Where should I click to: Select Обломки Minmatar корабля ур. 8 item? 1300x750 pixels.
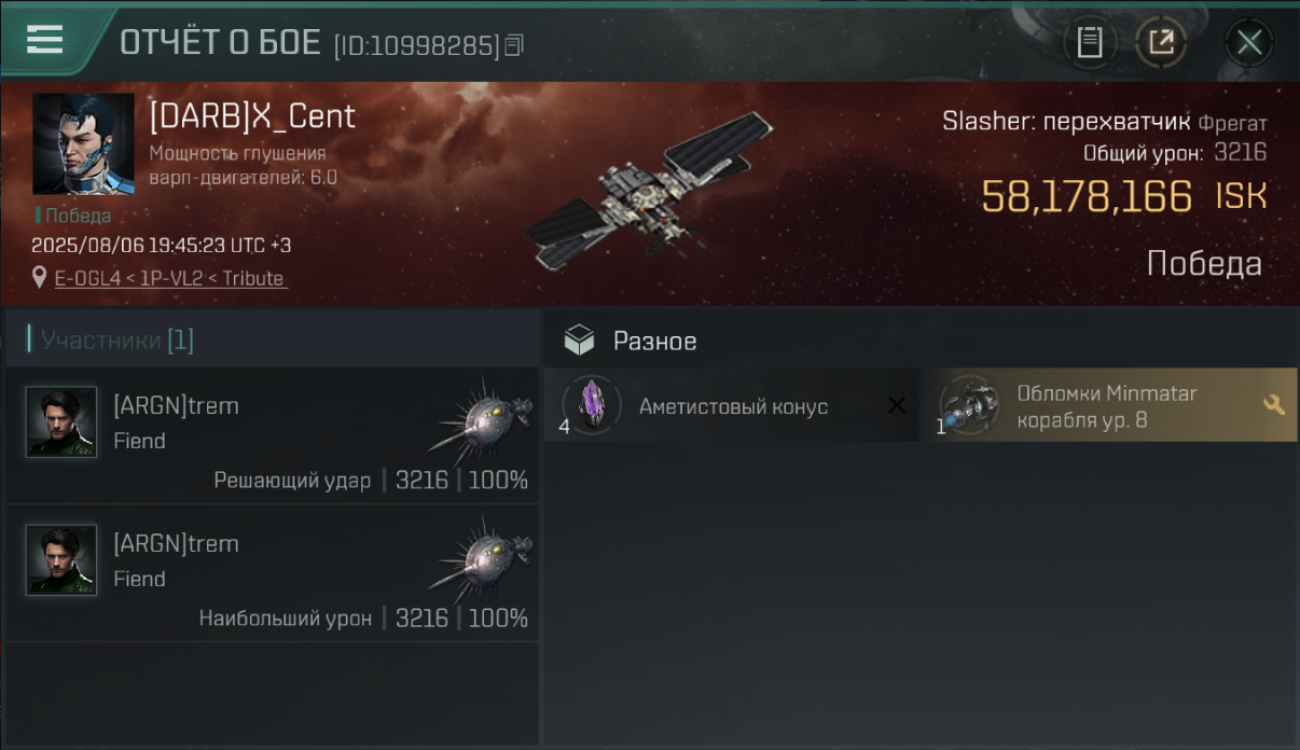click(x=1108, y=406)
